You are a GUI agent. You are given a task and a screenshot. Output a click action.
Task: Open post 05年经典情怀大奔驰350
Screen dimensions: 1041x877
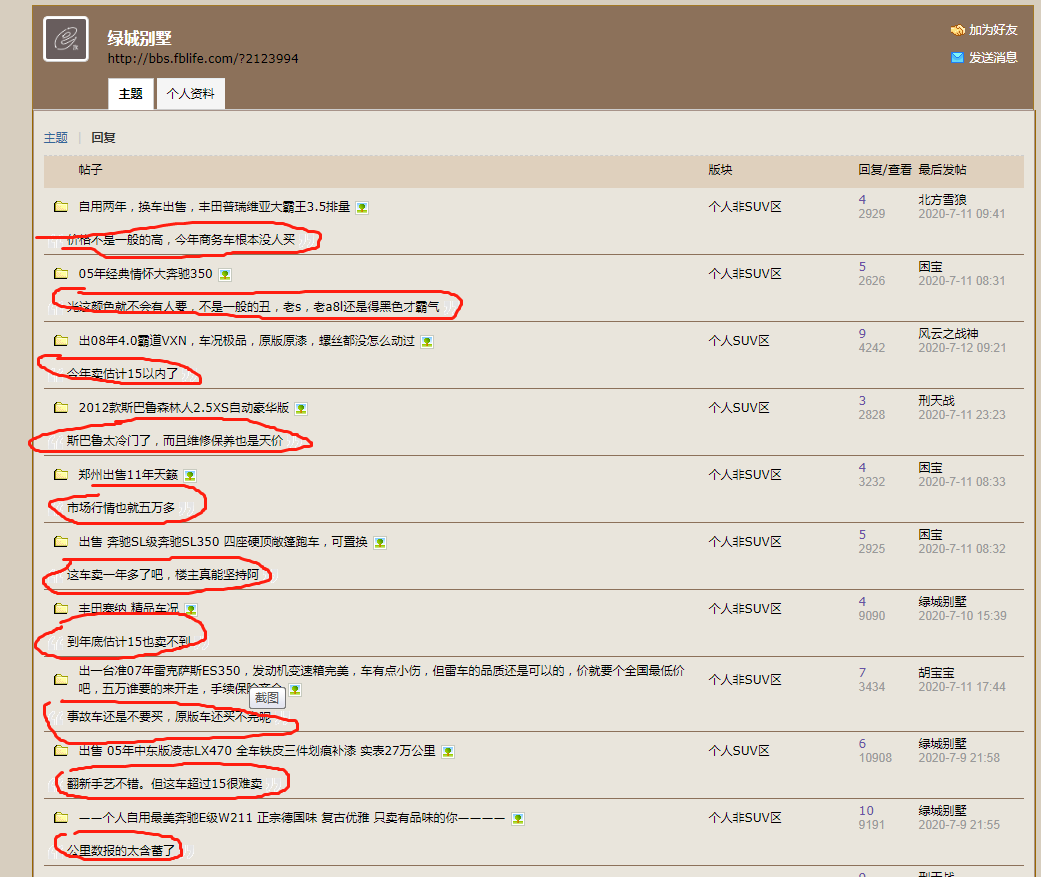click(x=145, y=274)
